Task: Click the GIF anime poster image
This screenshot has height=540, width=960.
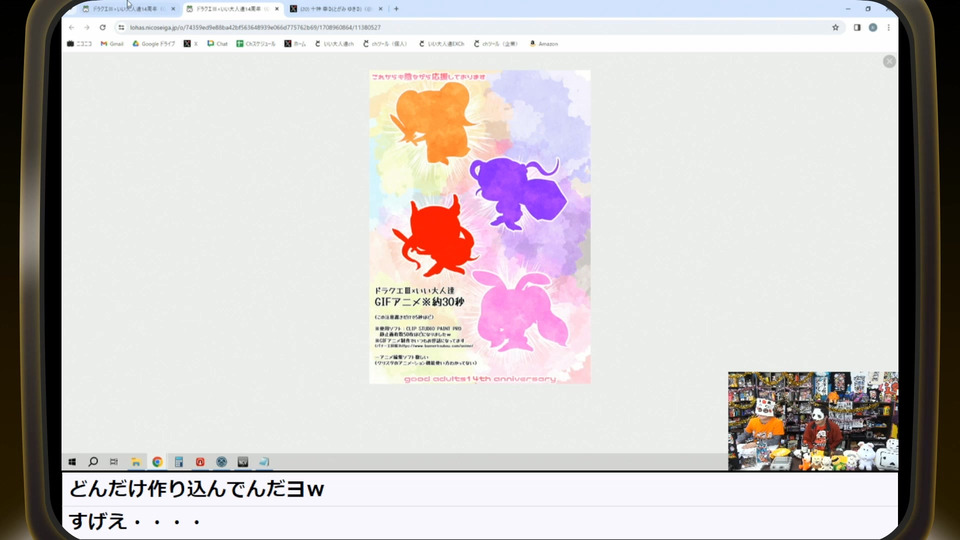Action: coord(480,227)
